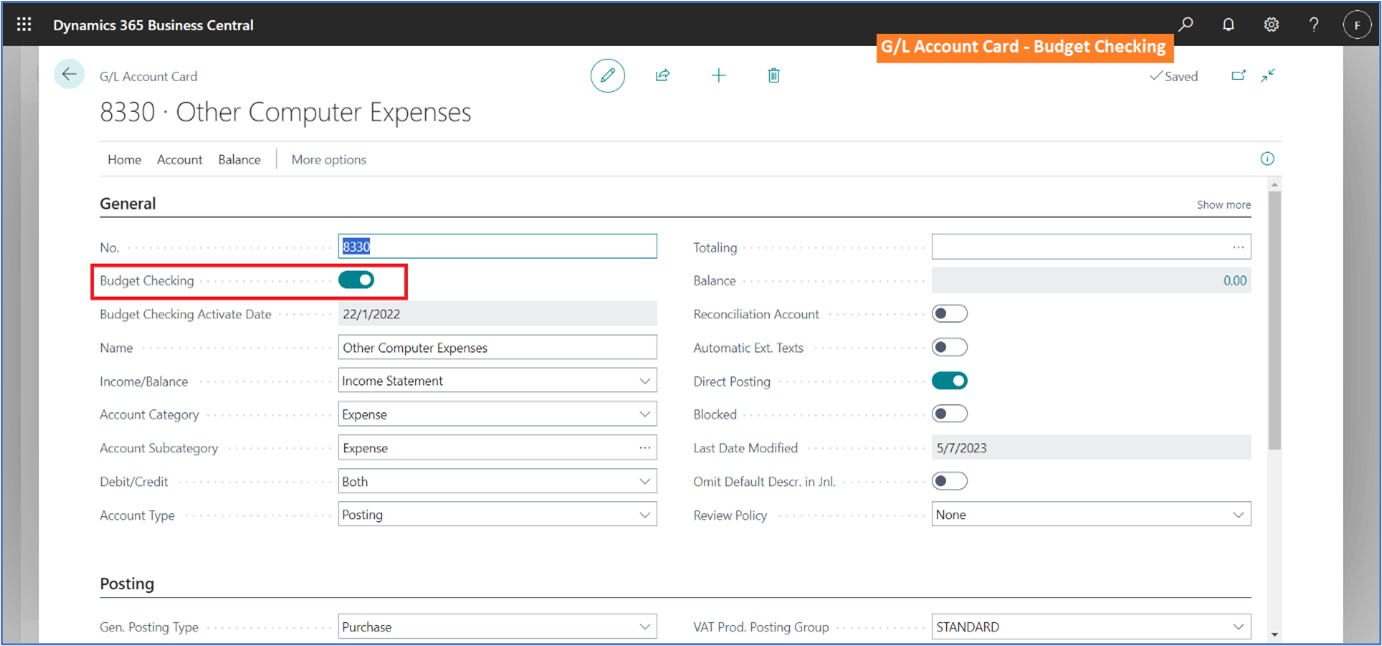Open the FactBox info icon

[1267, 159]
